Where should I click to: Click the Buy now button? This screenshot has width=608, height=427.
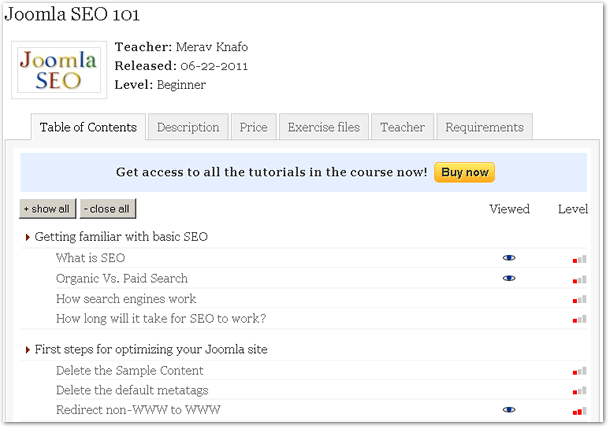tap(465, 172)
